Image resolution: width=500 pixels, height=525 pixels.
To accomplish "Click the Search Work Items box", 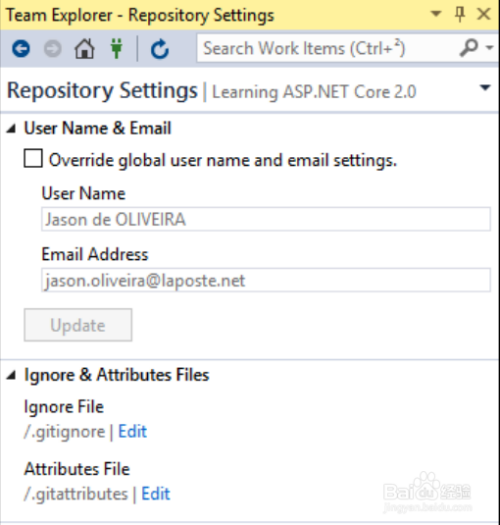I will [x=328, y=48].
